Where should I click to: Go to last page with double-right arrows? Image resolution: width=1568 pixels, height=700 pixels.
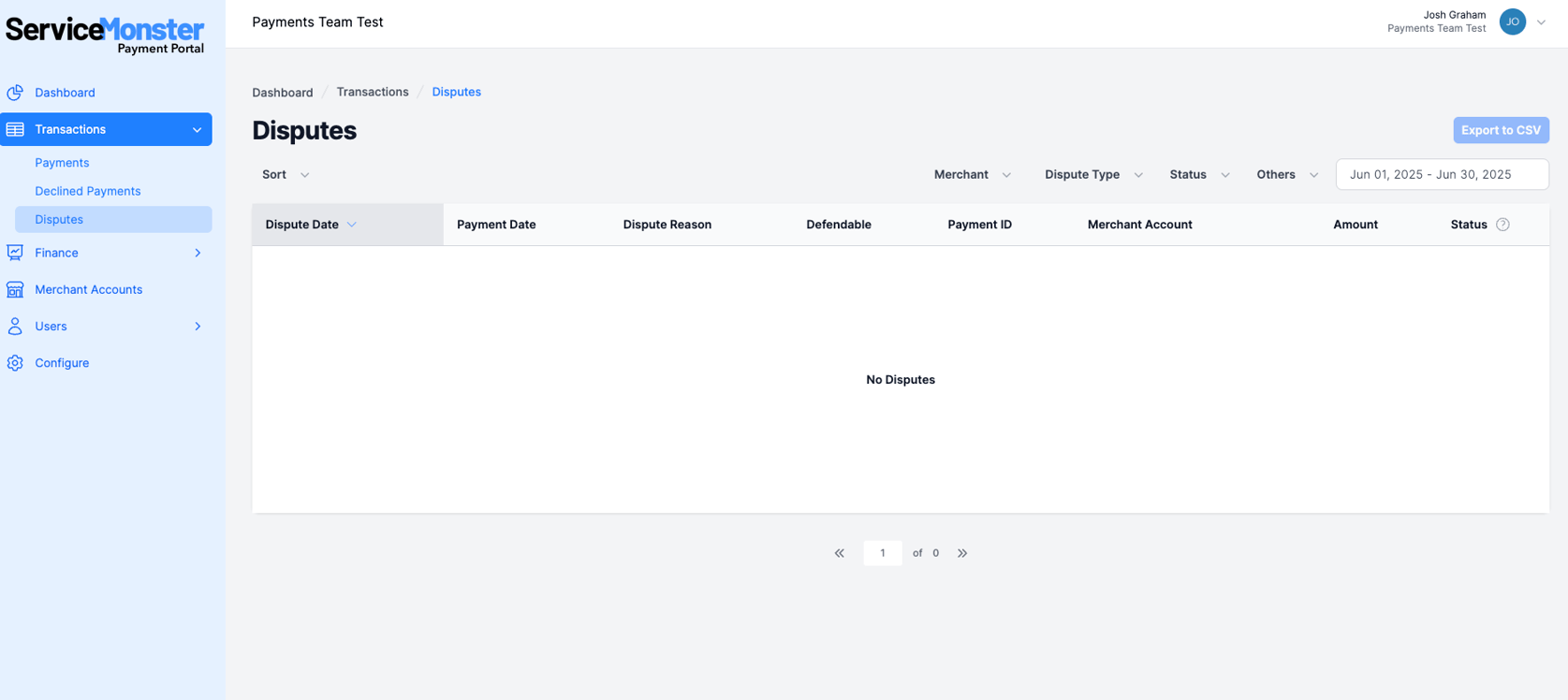coord(962,553)
